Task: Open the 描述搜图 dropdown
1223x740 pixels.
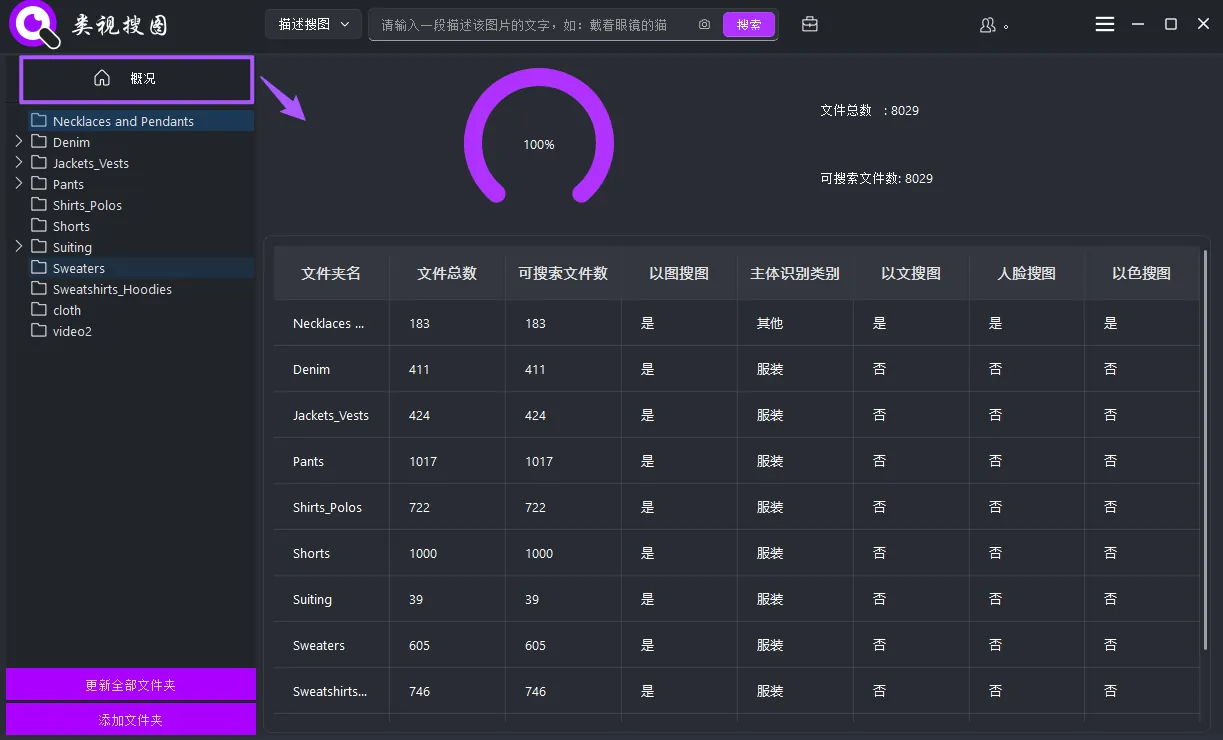Action: (312, 24)
